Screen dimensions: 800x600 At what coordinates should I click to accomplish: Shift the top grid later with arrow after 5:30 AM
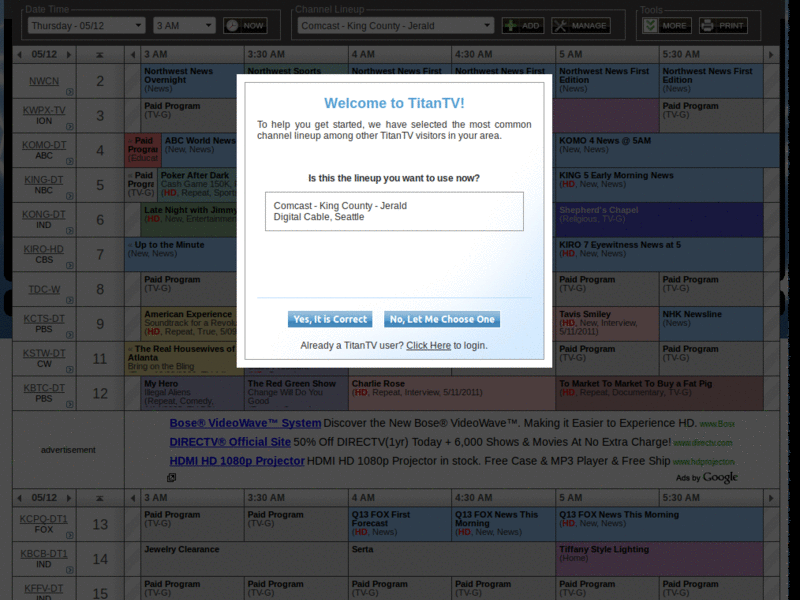[771, 55]
